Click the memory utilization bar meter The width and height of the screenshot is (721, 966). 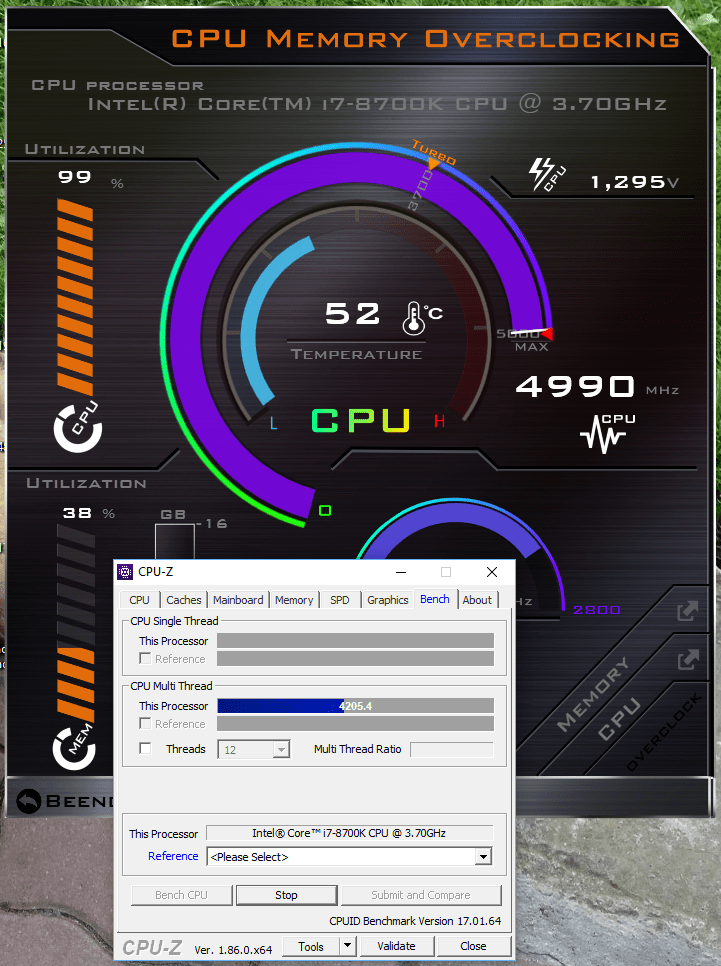coord(75,622)
